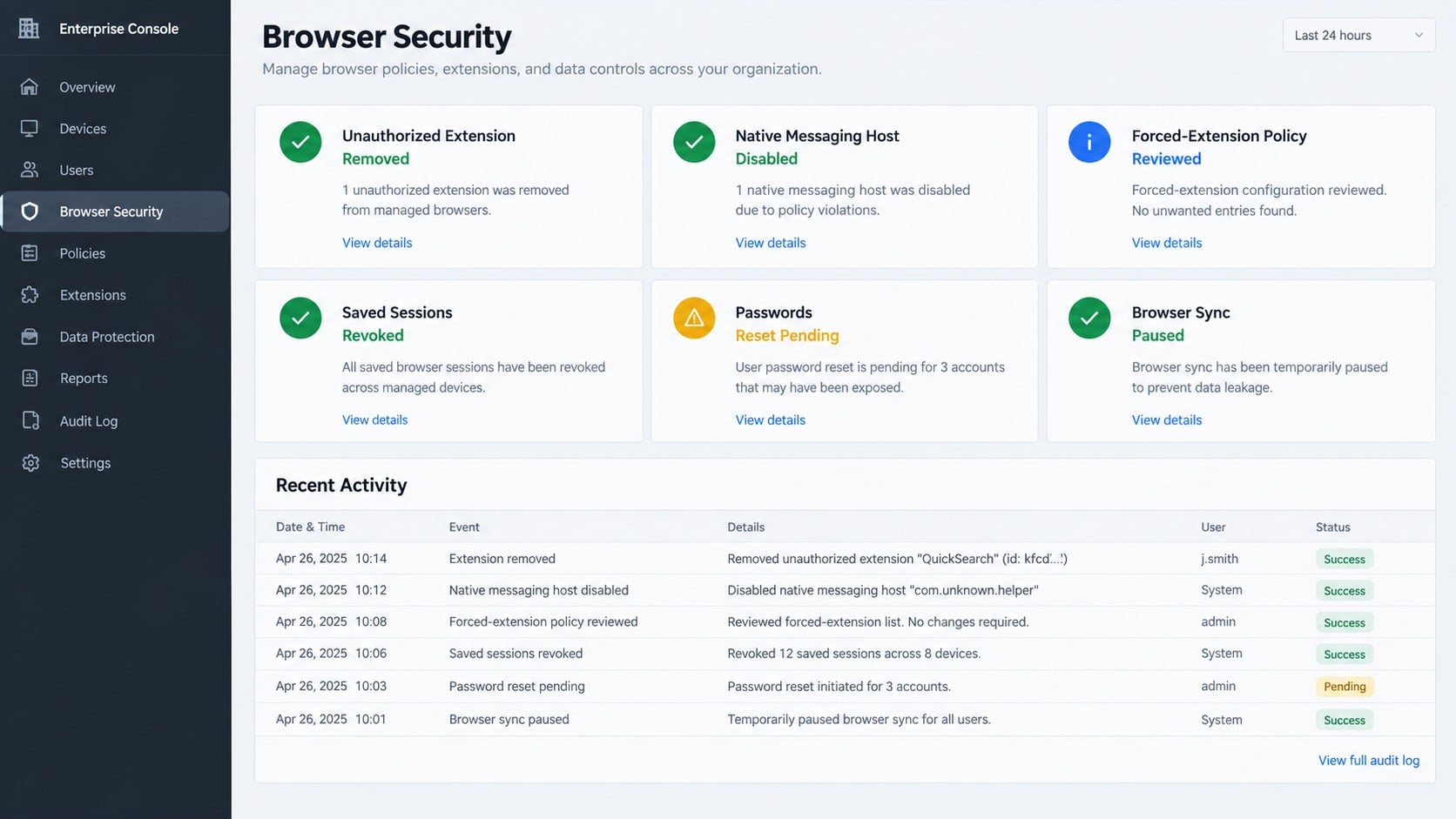
Task: Click the Browser Sync green check icon
Action: coord(1089,319)
